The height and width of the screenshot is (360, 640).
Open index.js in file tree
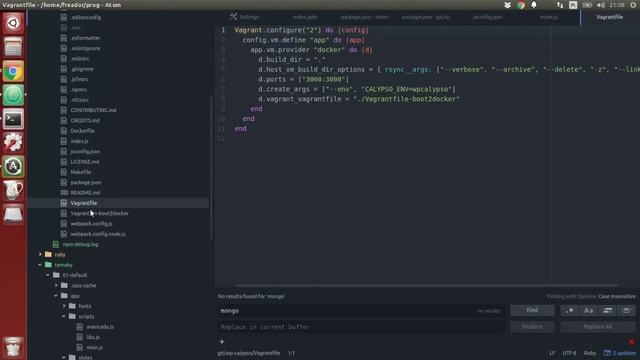(79, 141)
